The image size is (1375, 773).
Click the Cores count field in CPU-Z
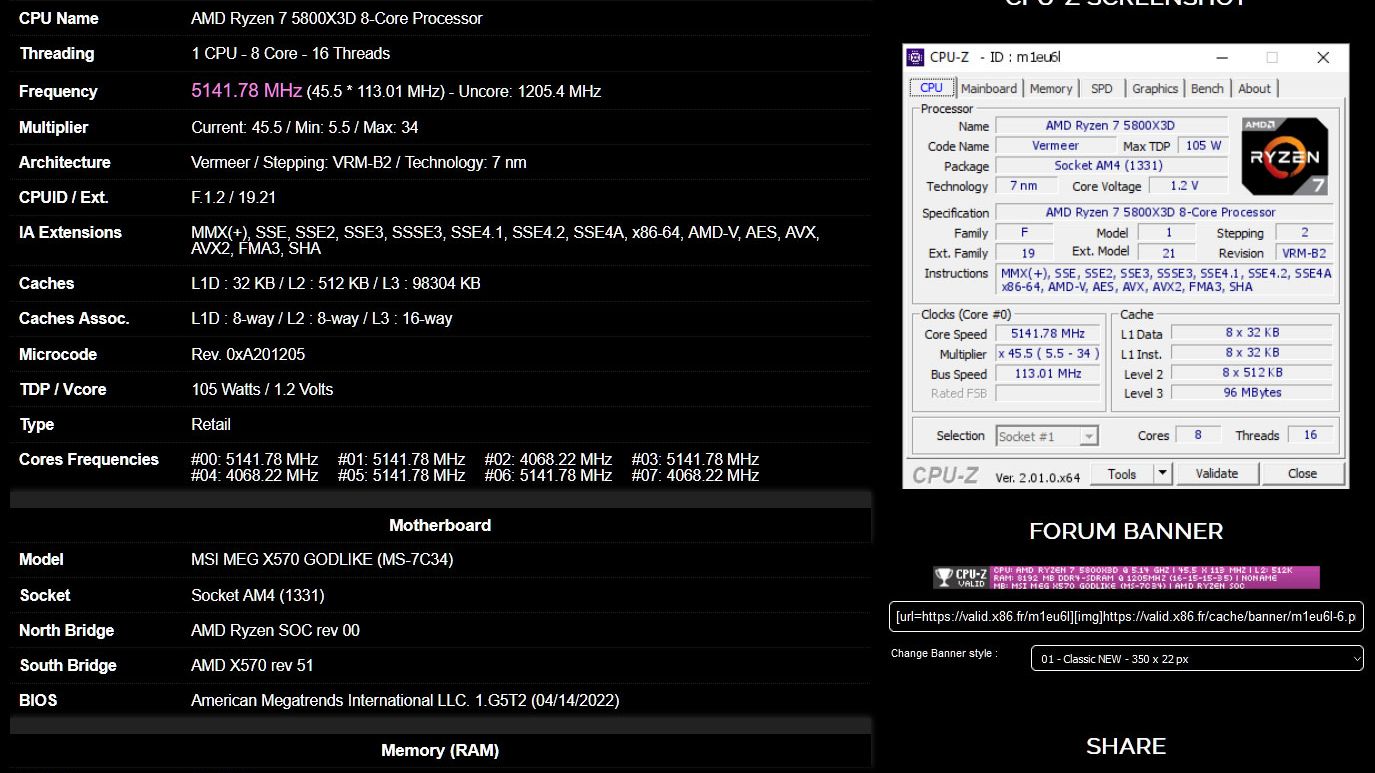click(1198, 435)
